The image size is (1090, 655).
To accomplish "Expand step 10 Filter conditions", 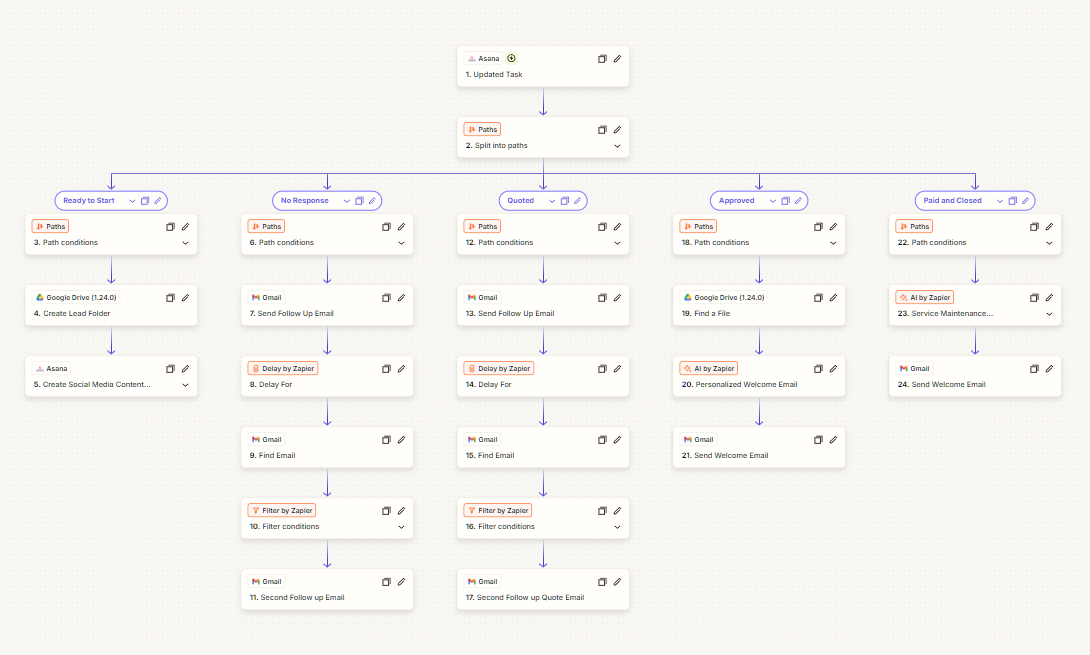I will click(402, 527).
